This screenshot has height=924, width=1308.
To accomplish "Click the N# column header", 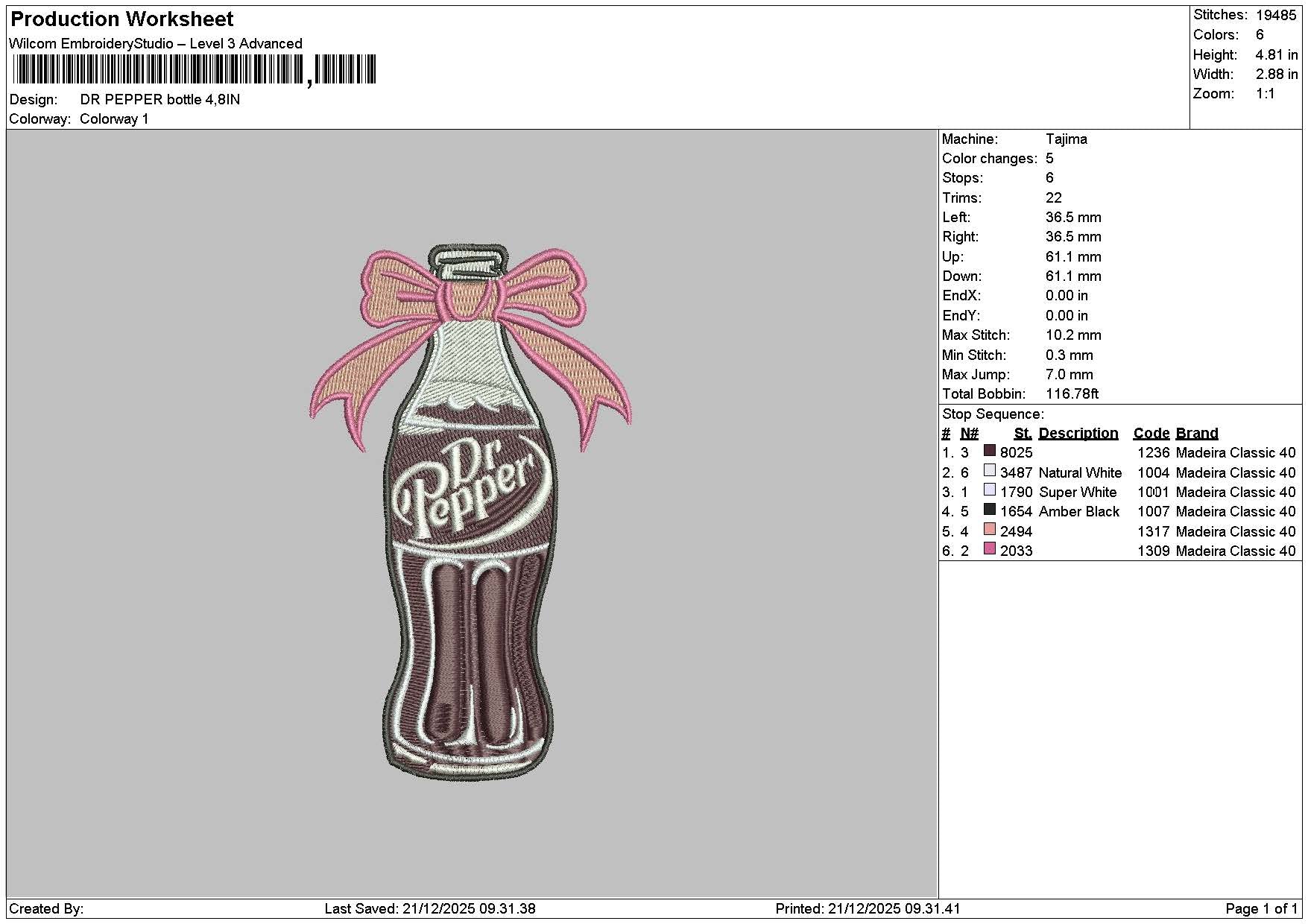I will pyautogui.click(x=969, y=433).
